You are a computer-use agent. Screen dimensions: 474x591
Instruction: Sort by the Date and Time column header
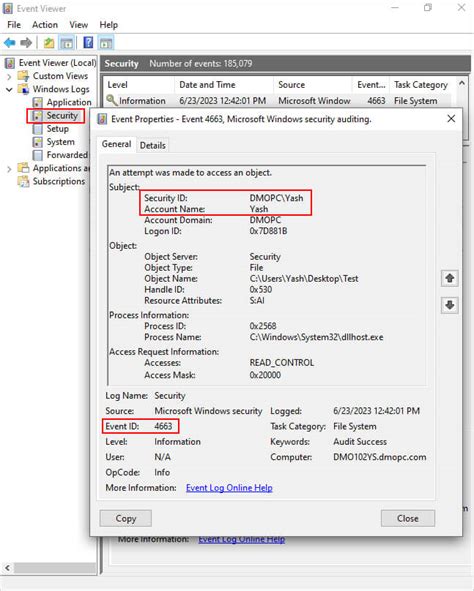point(224,85)
